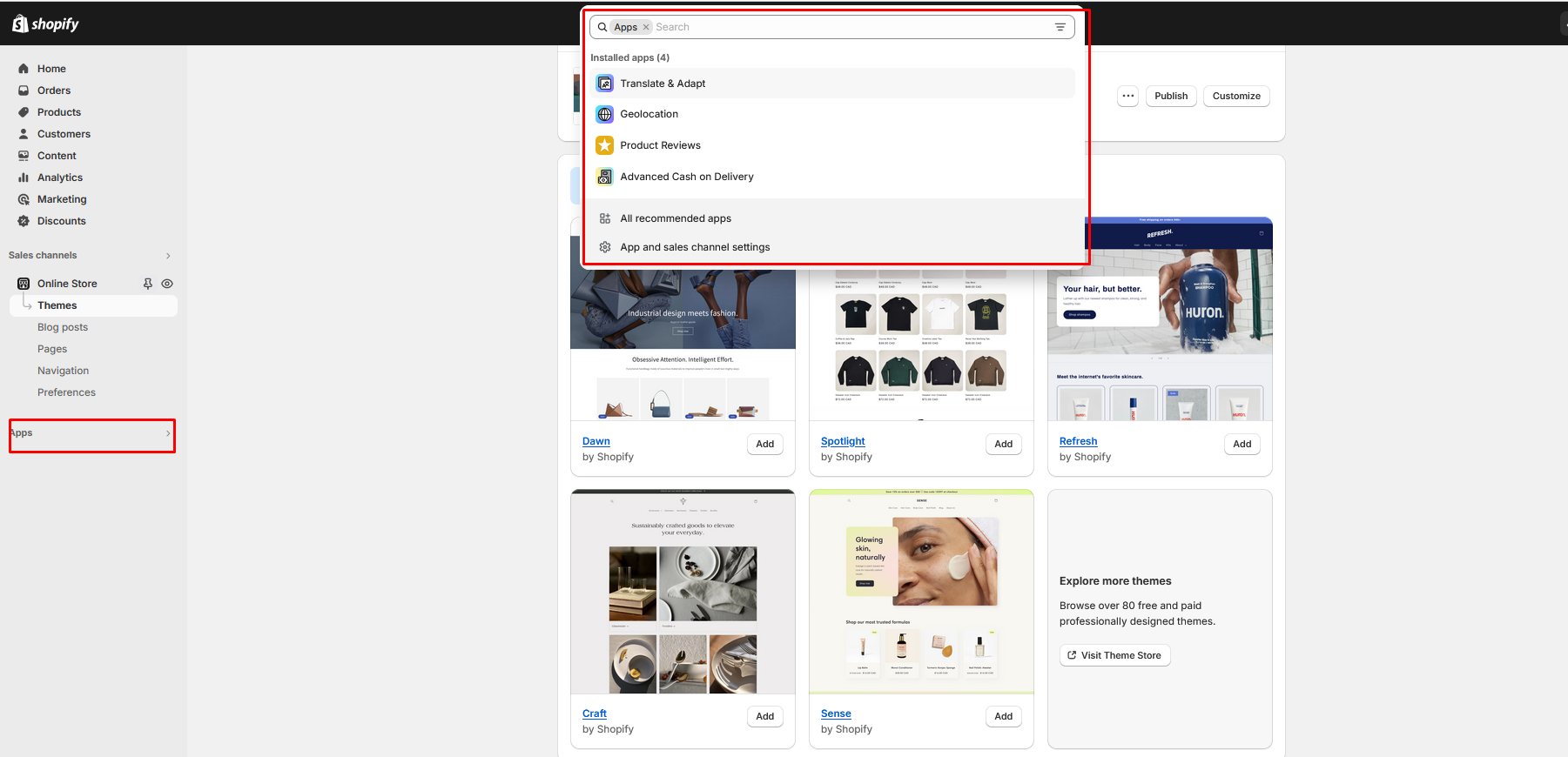
Task: Click the Discounts badge icon
Action: click(x=24, y=221)
